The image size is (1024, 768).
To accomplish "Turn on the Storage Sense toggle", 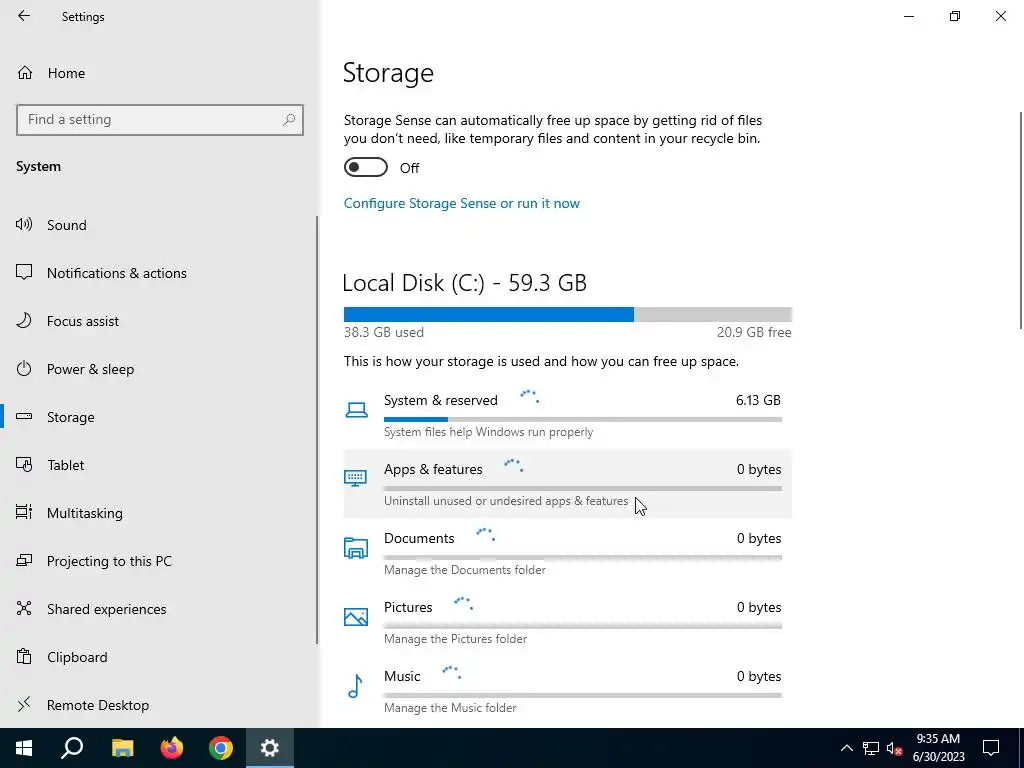I will (x=366, y=167).
